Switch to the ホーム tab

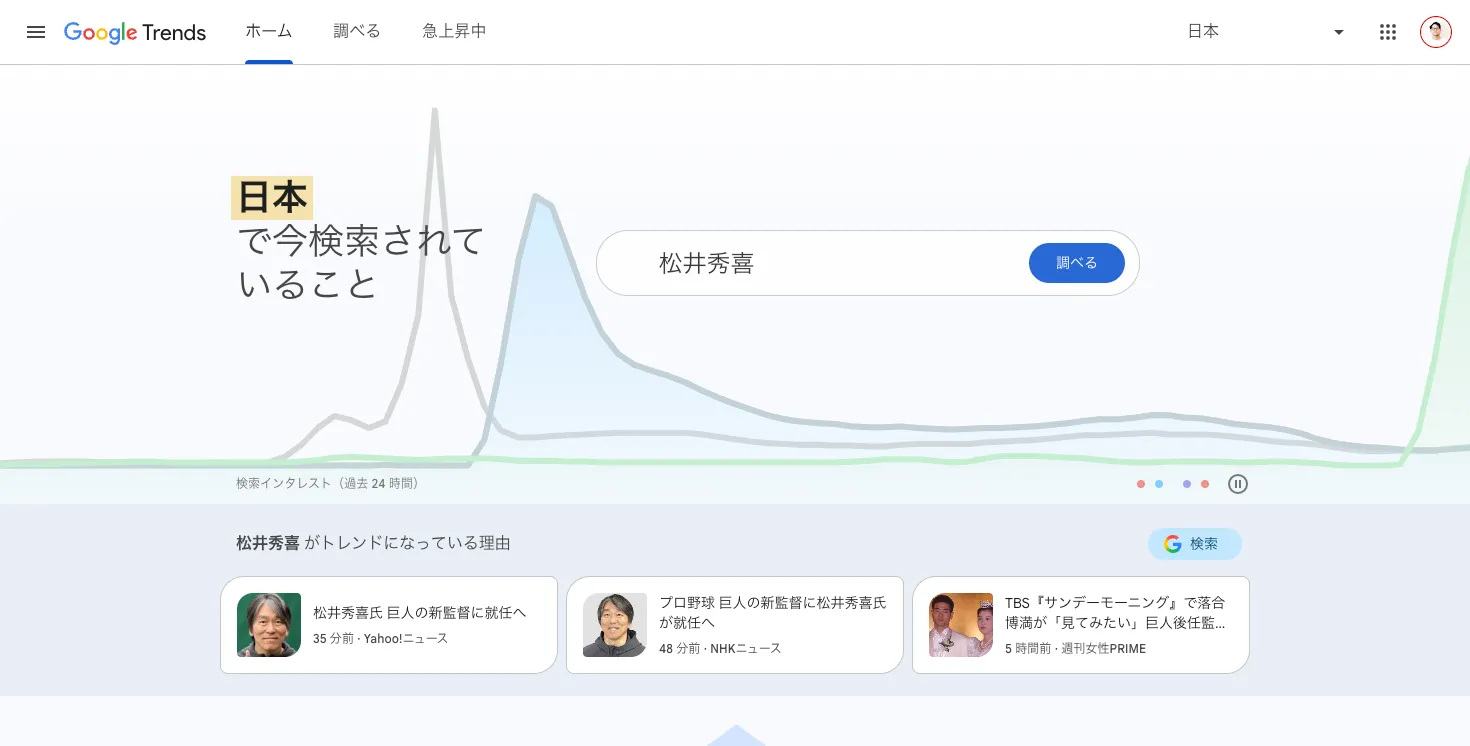pos(269,32)
